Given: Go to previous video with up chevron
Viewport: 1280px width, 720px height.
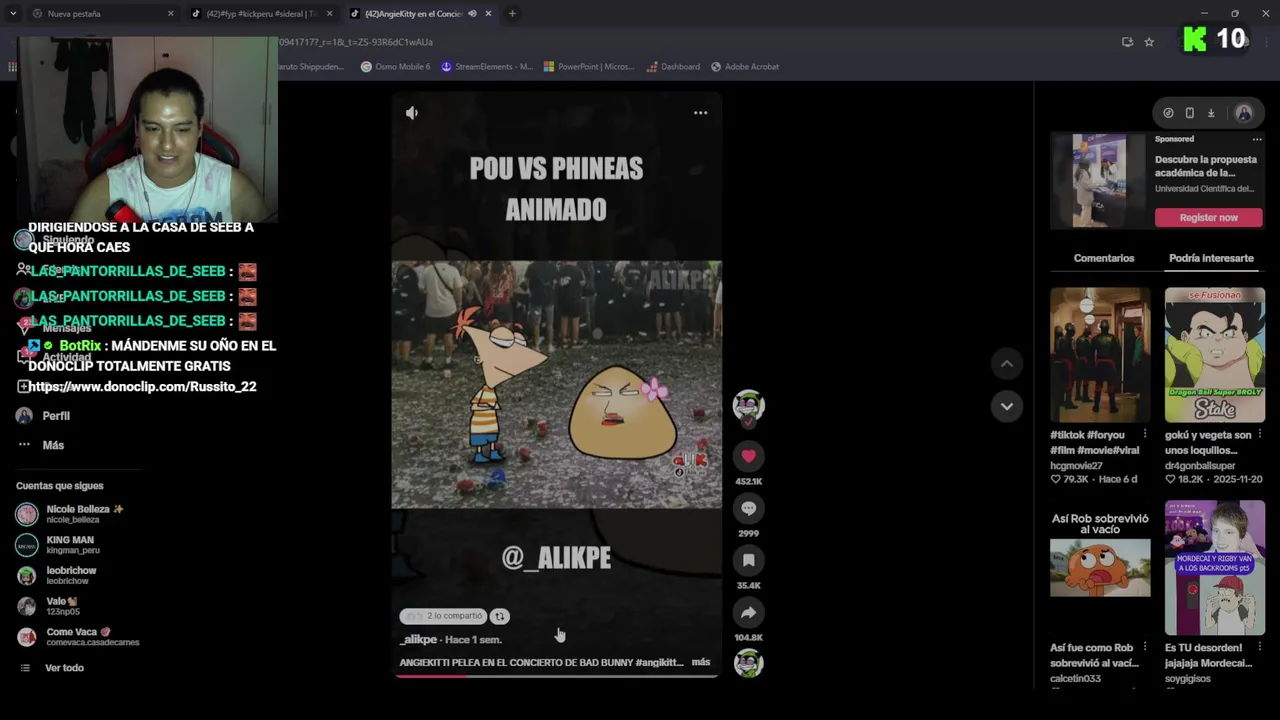Looking at the screenshot, I should [1006, 364].
